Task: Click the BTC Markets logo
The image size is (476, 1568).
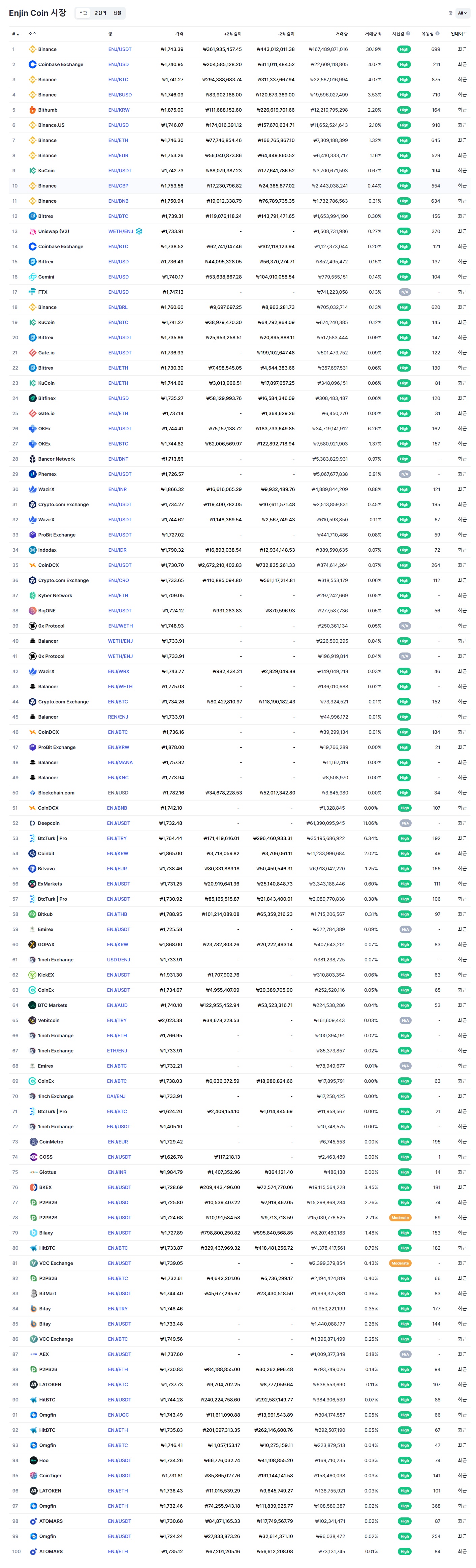Action: coord(32,1006)
